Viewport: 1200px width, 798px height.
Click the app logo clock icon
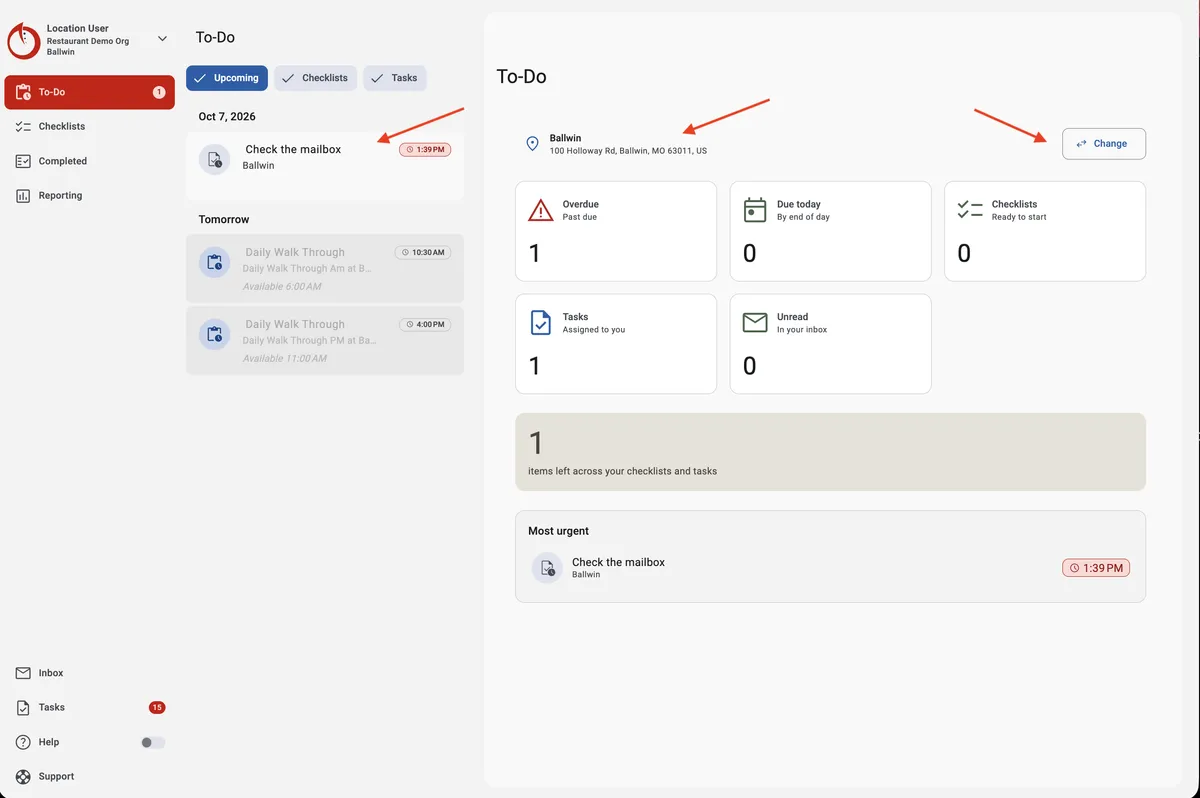click(x=23, y=40)
